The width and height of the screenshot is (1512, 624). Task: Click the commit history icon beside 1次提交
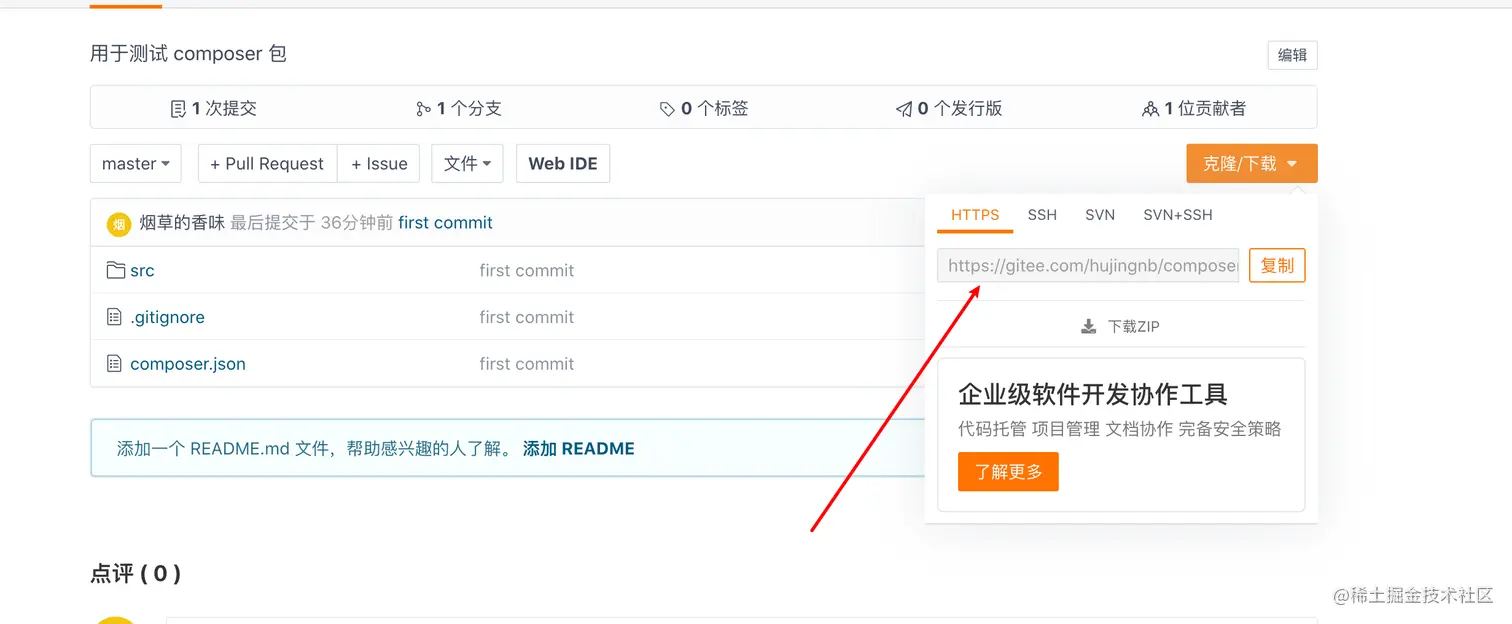[179, 107]
